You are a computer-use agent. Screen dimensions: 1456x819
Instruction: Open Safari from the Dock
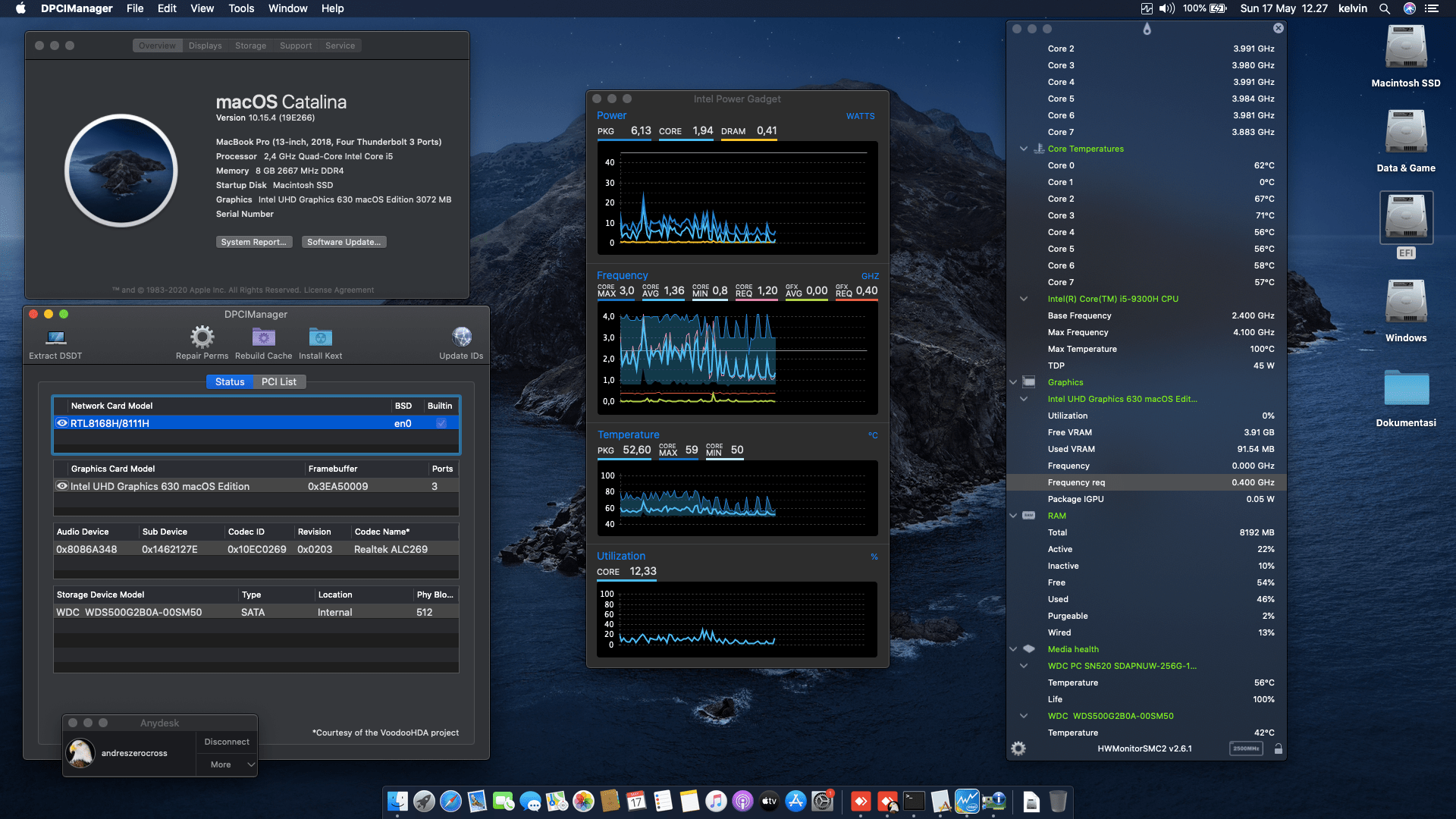point(450,801)
